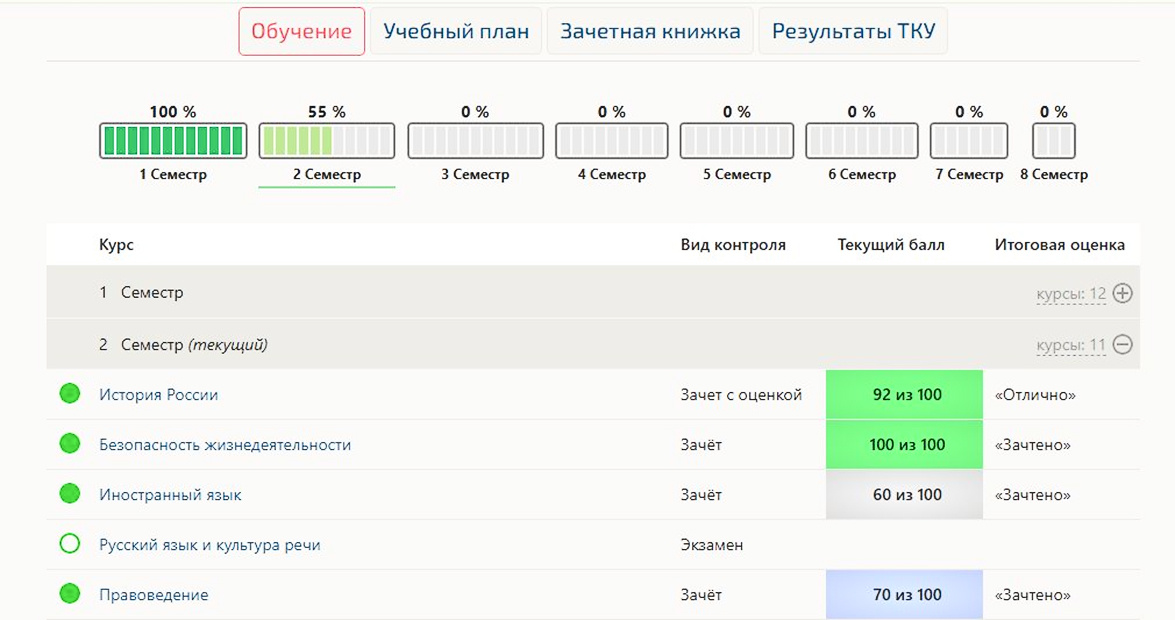Image resolution: width=1175 pixels, height=620 pixels.
Task: Click the 1 Семестр group row title
Action: pyautogui.click(x=141, y=292)
